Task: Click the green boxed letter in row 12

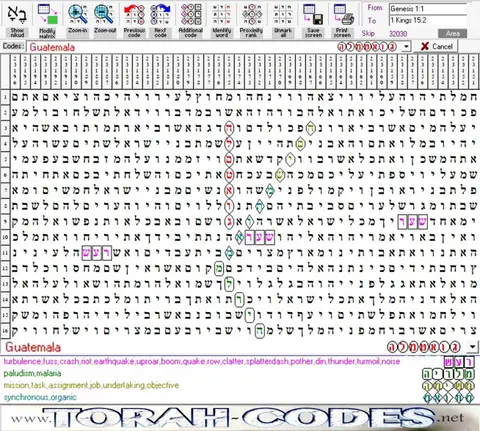Action: pos(219,268)
